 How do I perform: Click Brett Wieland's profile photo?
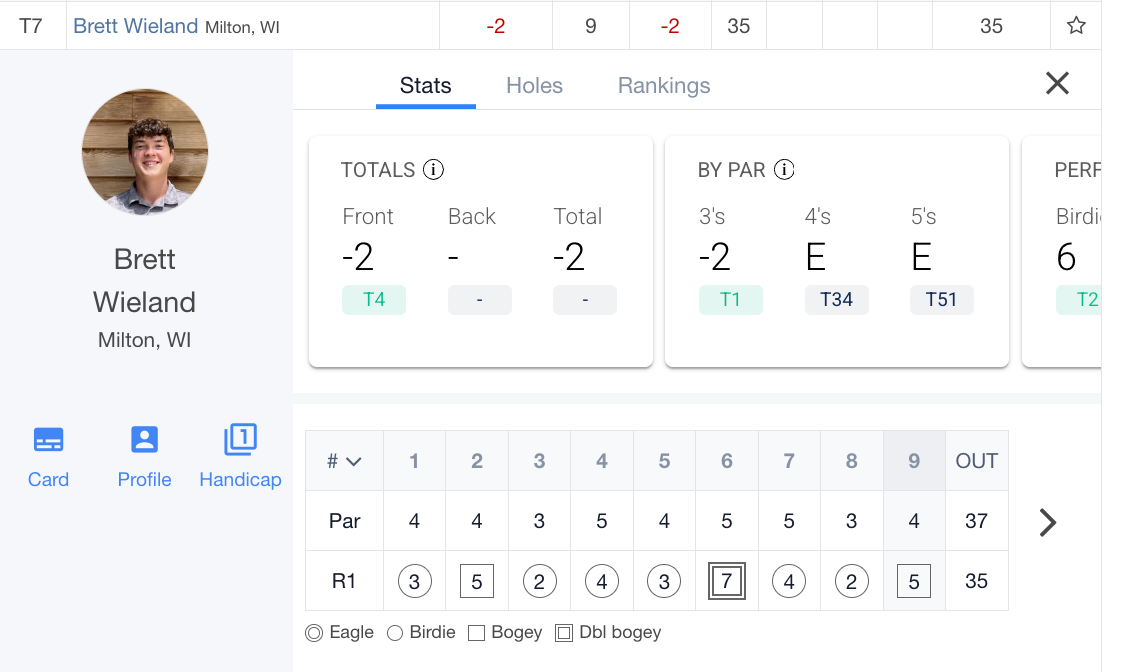pyautogui.click(x=145, y=152)
